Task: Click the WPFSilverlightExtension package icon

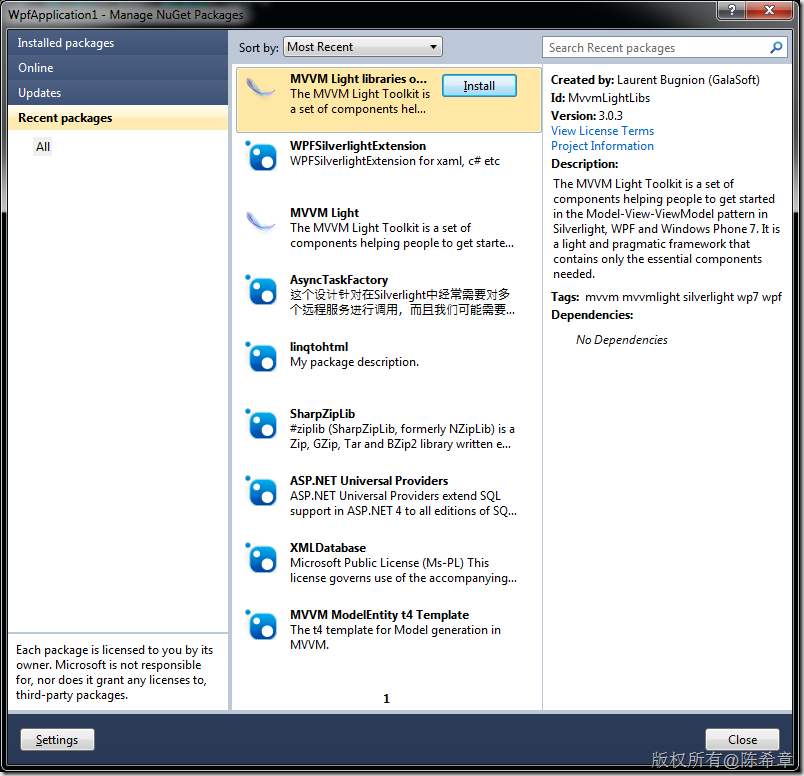Action: [262, 155]
